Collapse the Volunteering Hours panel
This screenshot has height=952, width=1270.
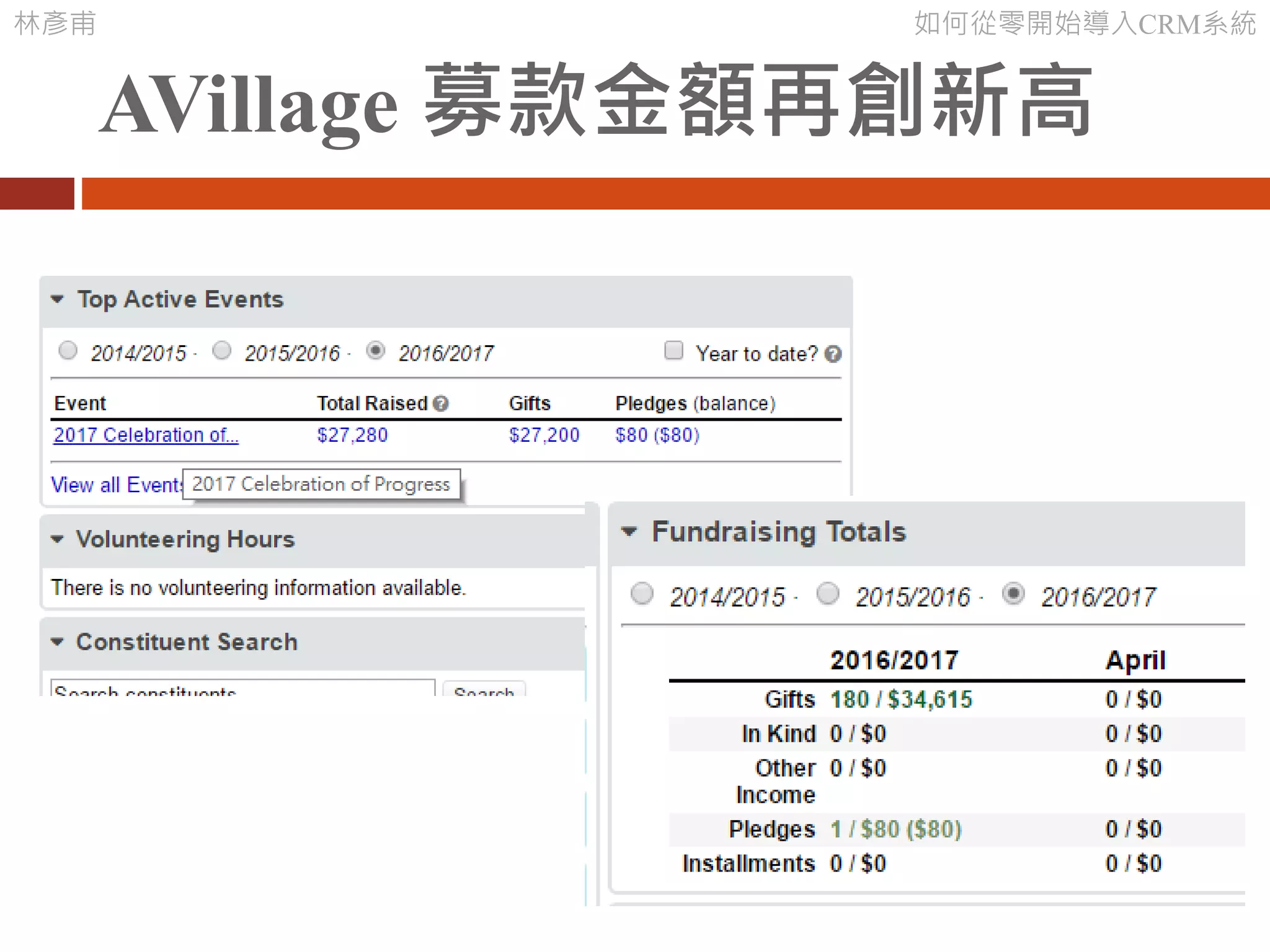57,539
